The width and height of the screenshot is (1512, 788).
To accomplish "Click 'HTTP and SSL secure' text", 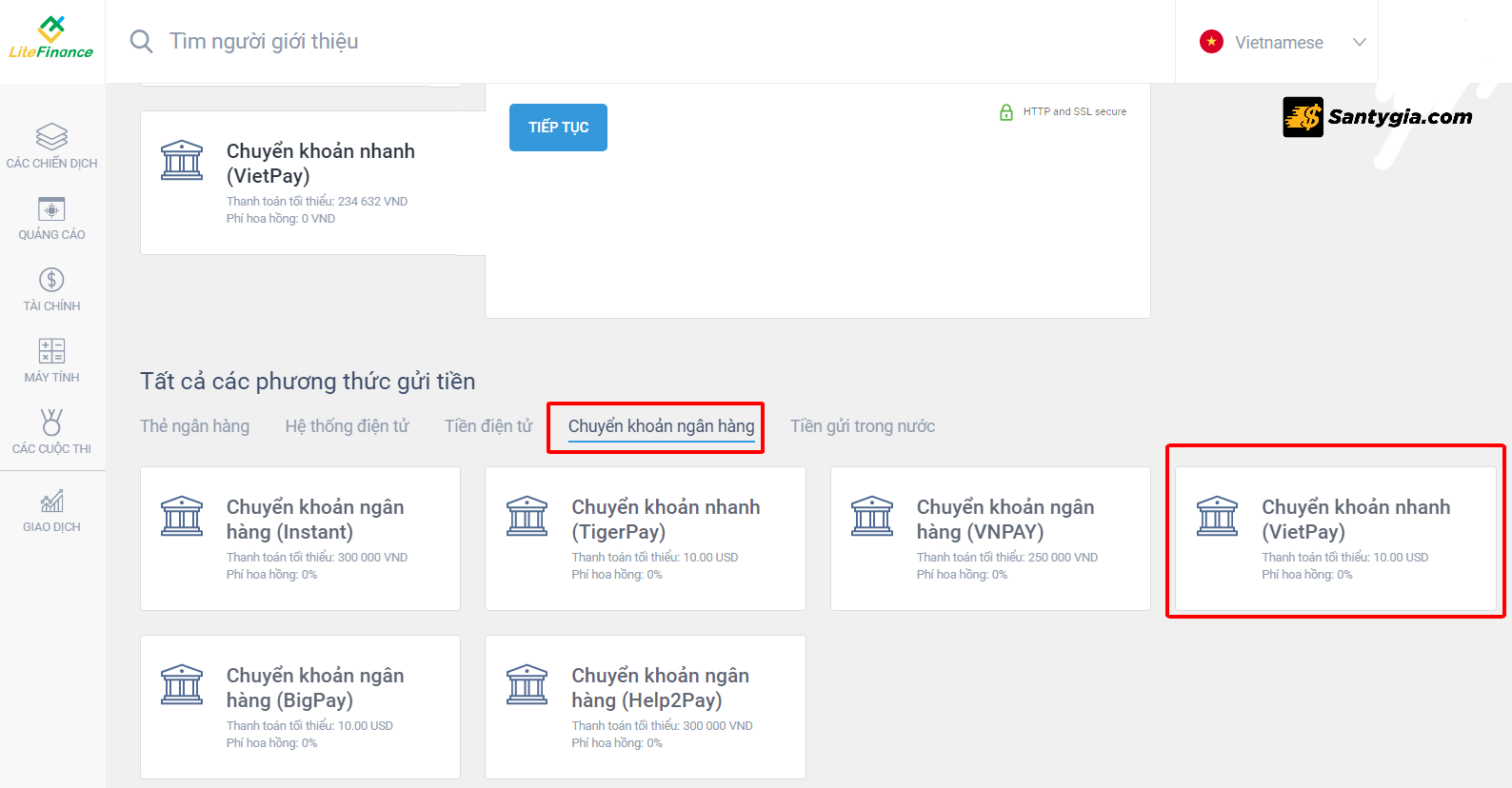I will tap(1075, 111).
